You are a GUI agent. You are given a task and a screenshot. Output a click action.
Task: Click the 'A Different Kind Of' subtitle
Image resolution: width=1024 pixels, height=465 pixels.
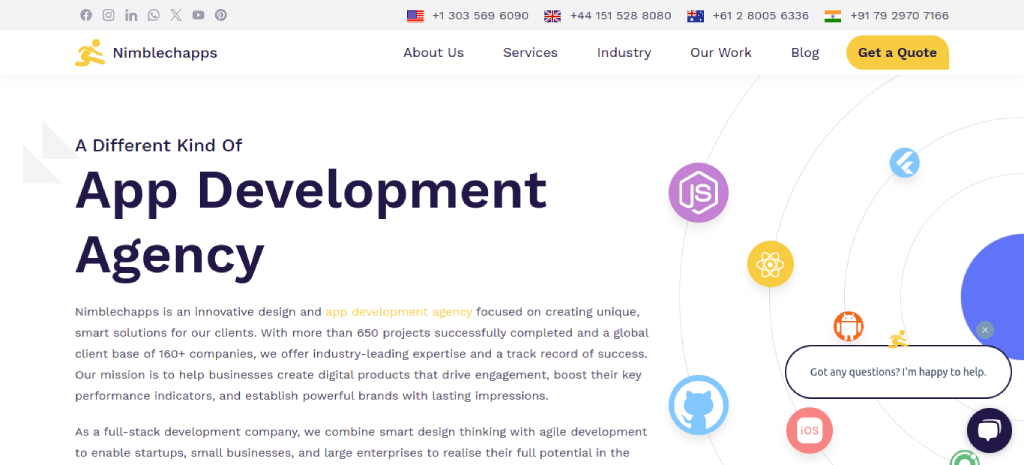[159, 145]
